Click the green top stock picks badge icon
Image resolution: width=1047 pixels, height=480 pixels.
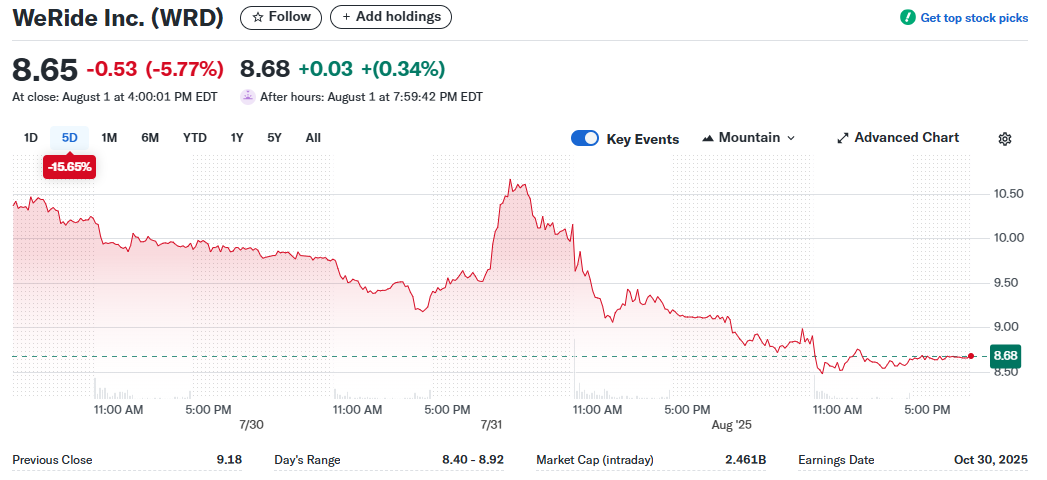(907, 18)
